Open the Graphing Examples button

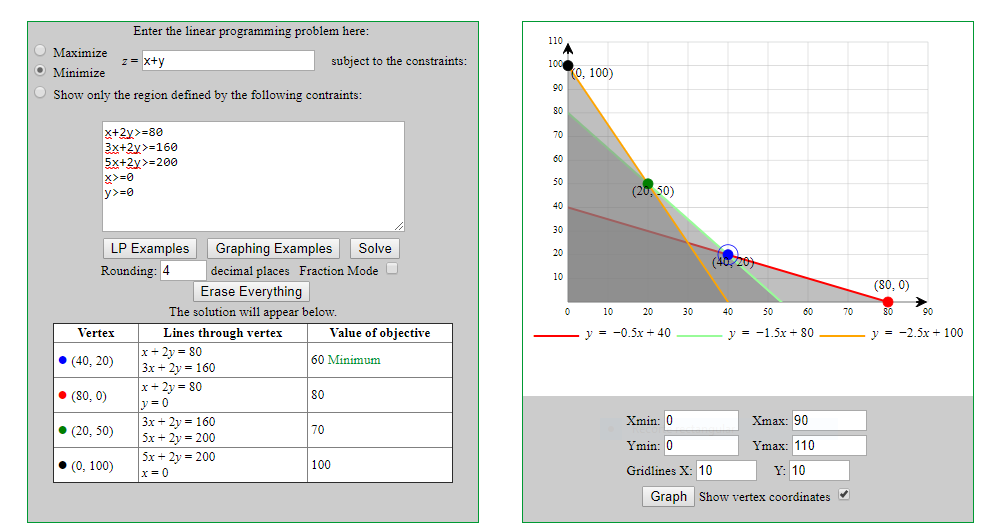[x=274, y=248]
